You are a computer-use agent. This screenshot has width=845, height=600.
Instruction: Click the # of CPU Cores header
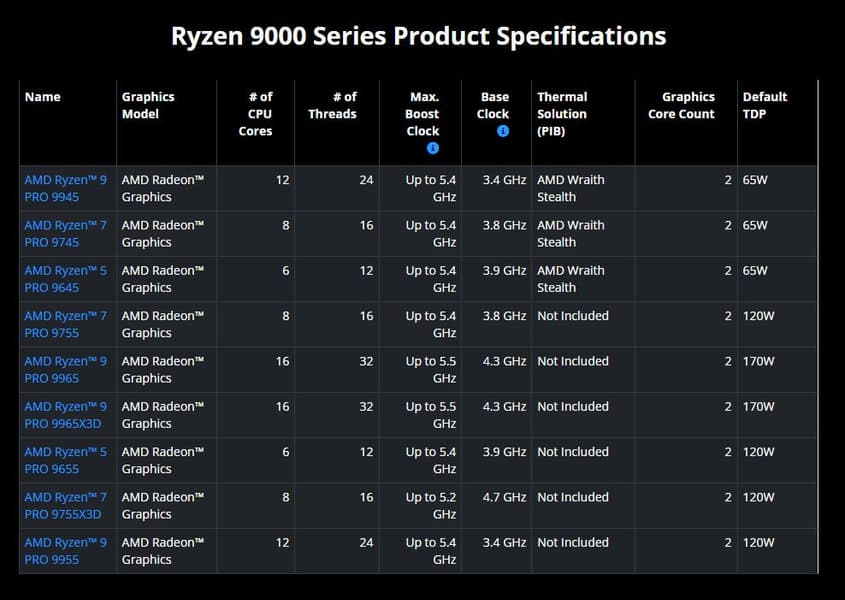pyautogui.click(x=255, y=114)
